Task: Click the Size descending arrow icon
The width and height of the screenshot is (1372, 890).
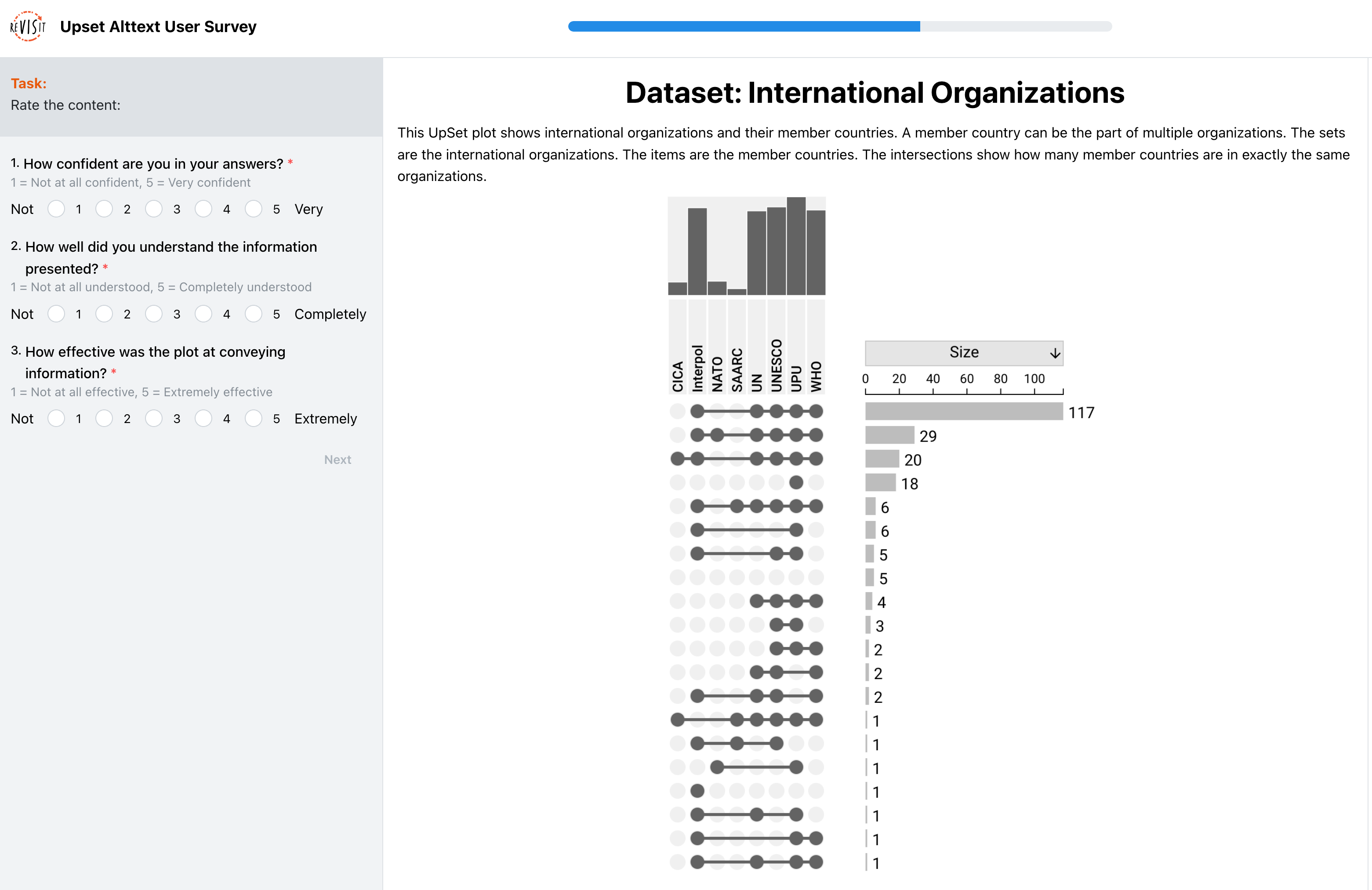Action: (x=1055, y=353)
